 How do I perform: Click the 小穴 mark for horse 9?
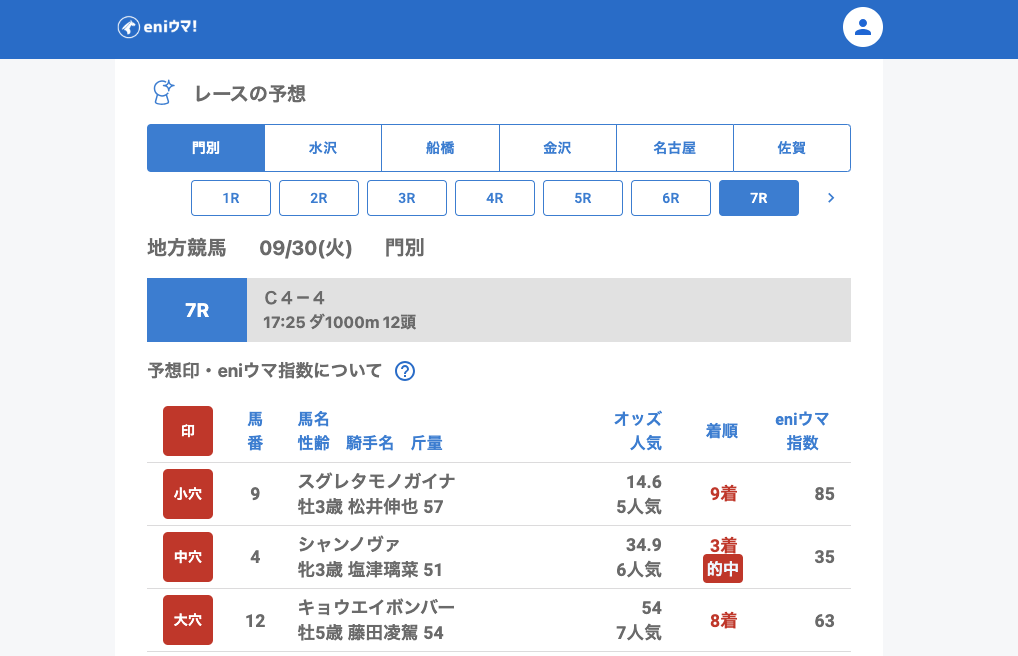188,494
